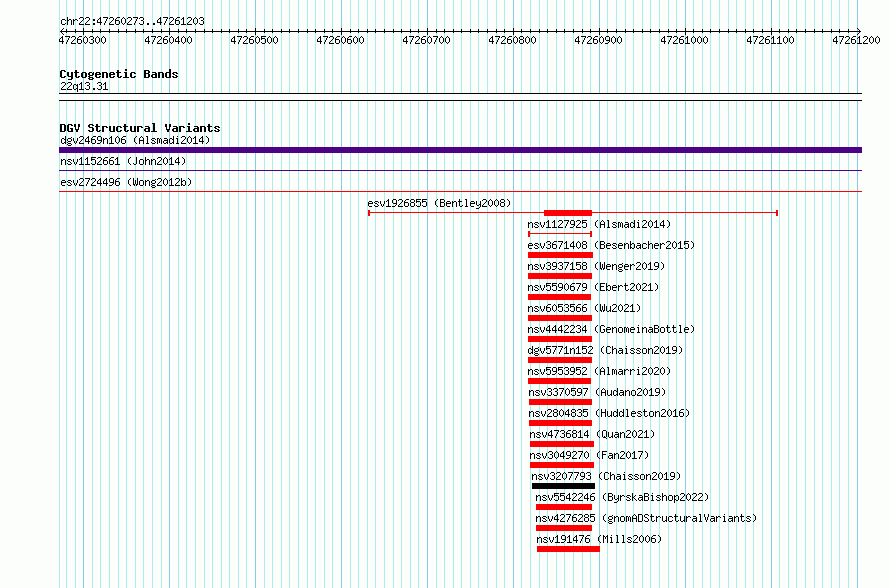
Task: Open nsv4276285 (gnomADStructuralVariants) variant label
Action: 646,518
